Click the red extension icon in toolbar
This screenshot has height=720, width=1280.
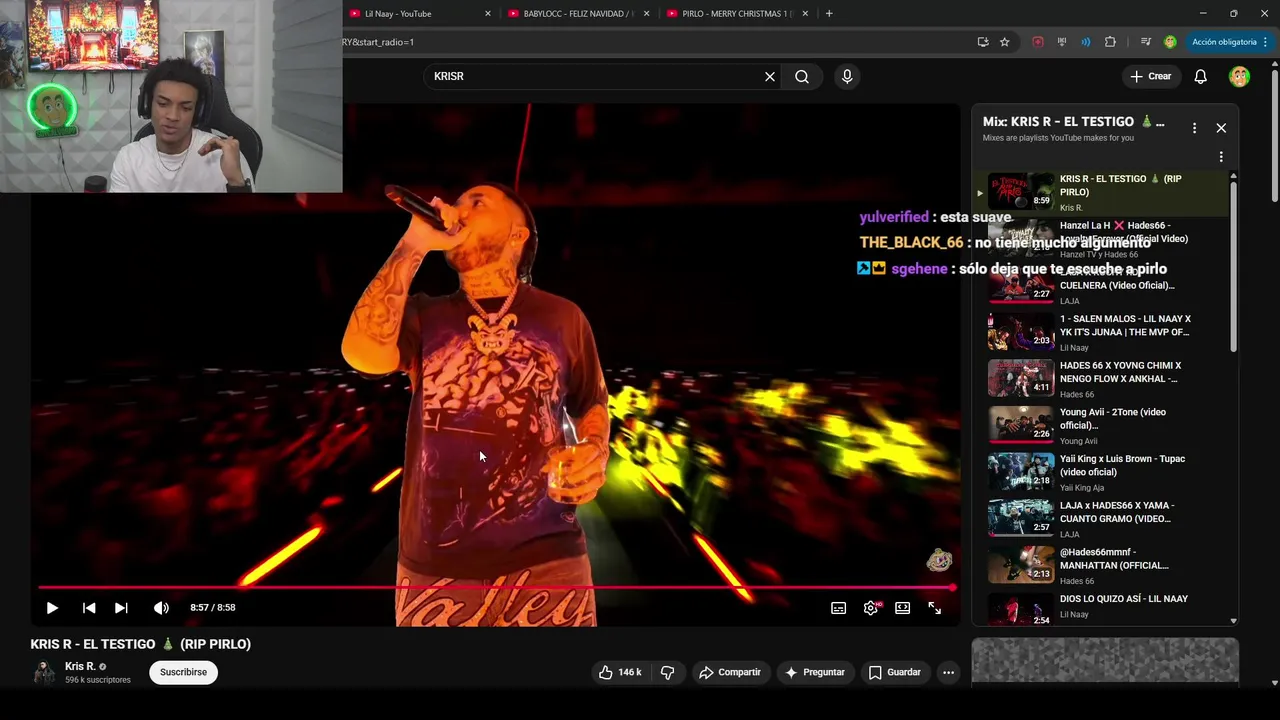[x=1038, y=42]
